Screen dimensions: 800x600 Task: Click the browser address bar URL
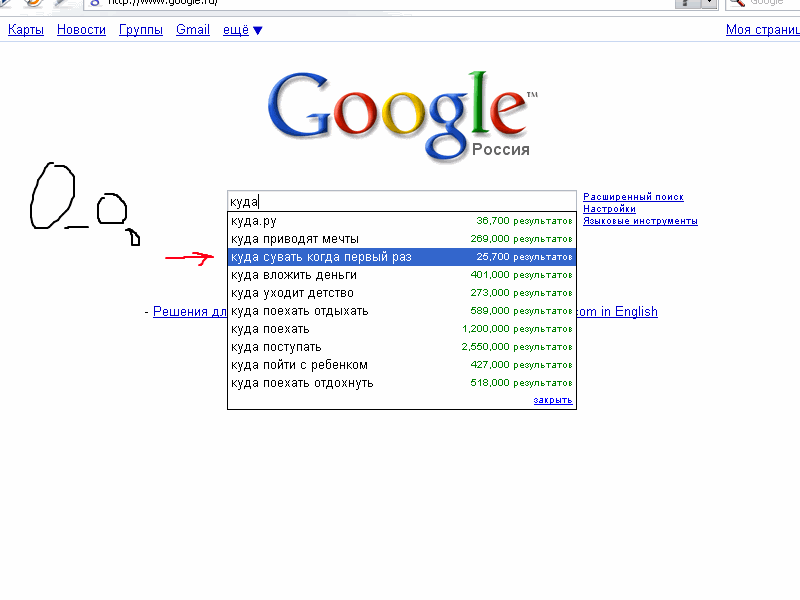[x=163, y=3]
